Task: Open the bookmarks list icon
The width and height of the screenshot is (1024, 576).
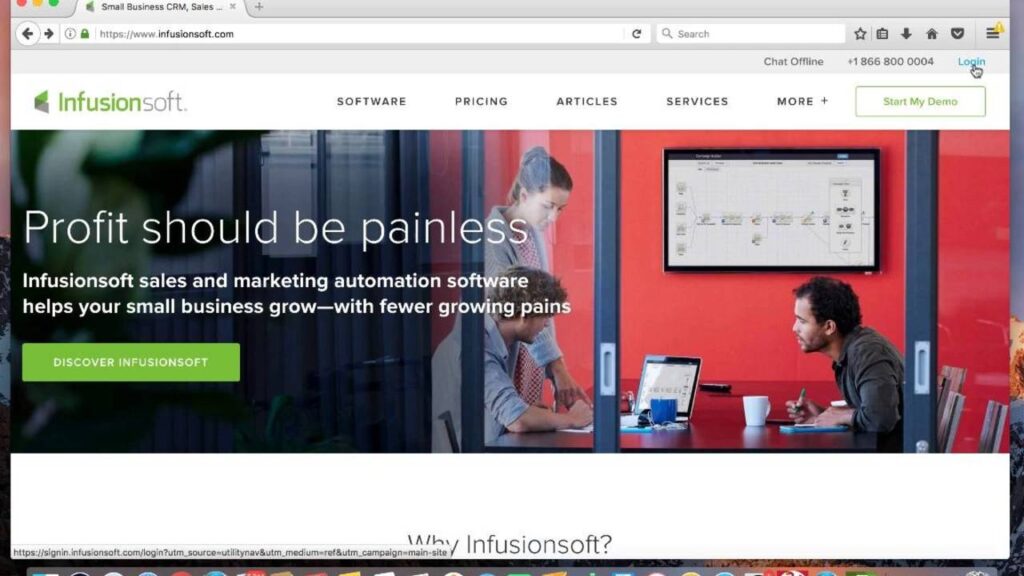Action: click(x=882, y=34)
